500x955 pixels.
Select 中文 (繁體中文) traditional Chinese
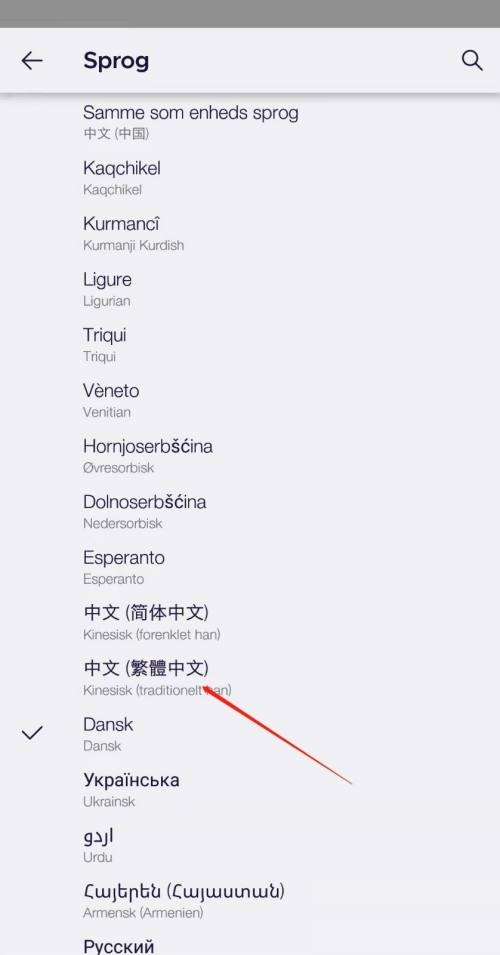(250, 678)
